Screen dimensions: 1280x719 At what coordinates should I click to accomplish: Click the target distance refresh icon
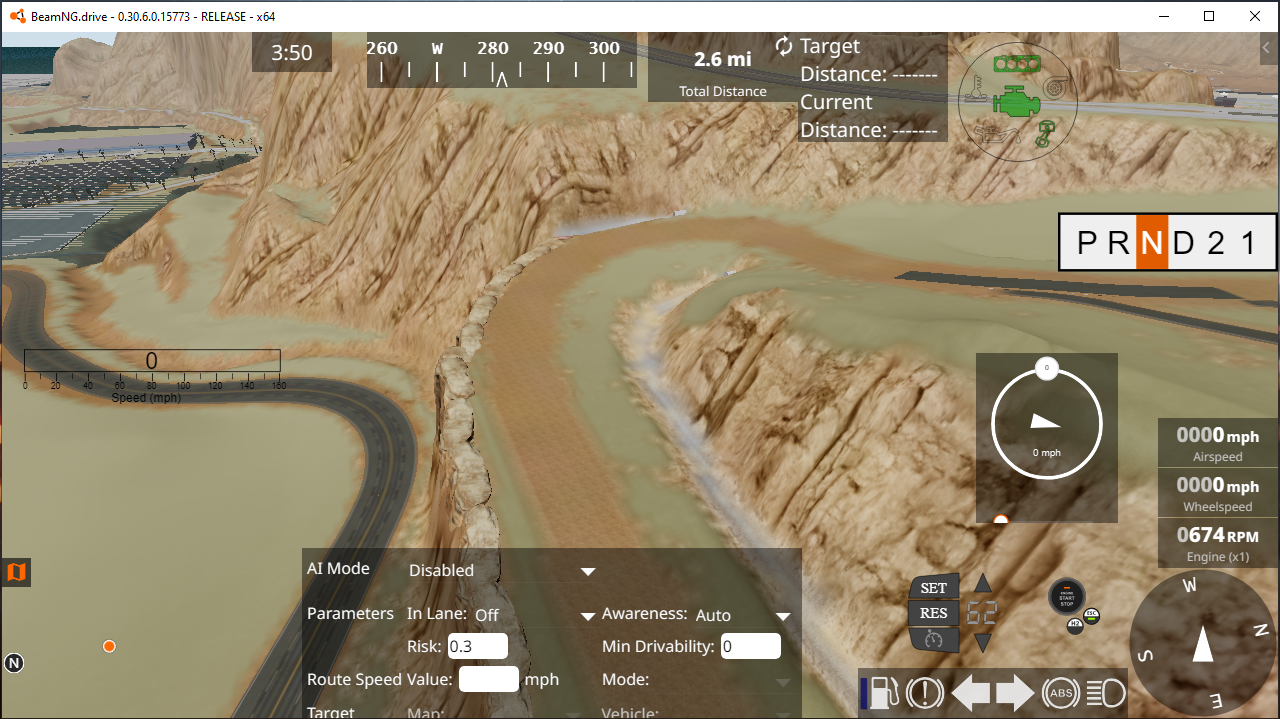[x=784, y=46]
